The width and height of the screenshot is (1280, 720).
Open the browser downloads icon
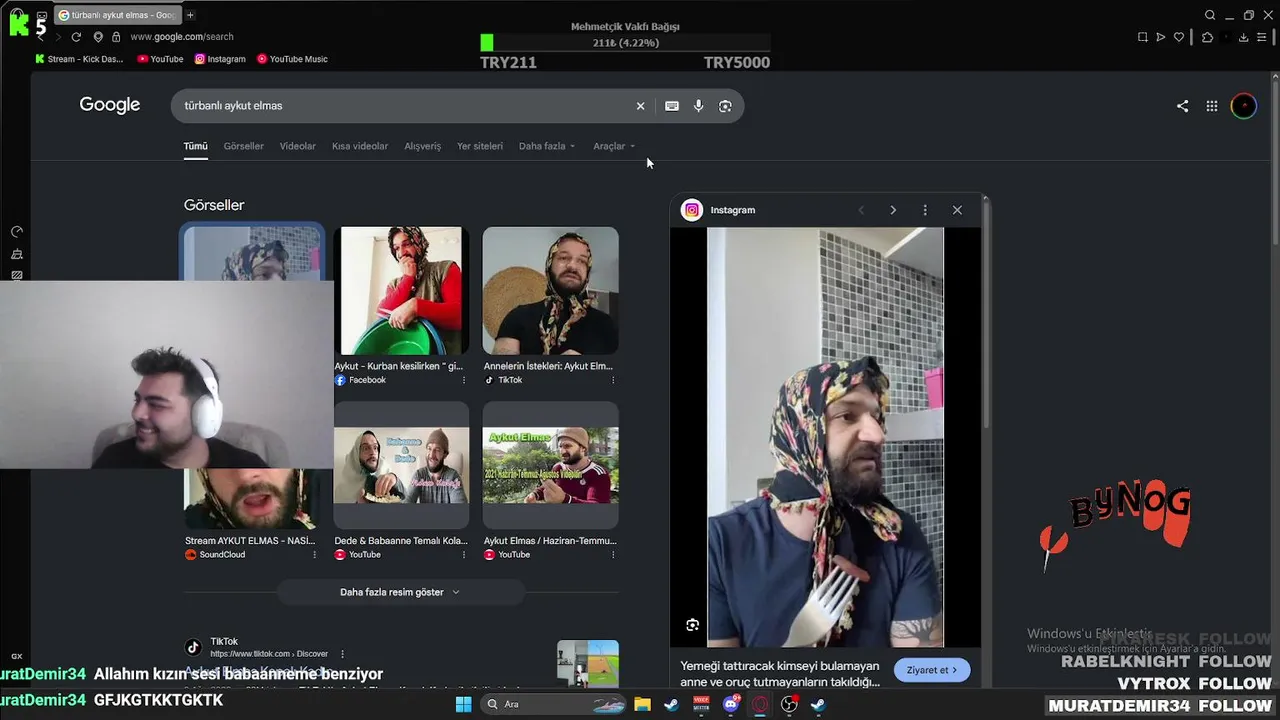pyautogui.click(x=1243, y=37)
